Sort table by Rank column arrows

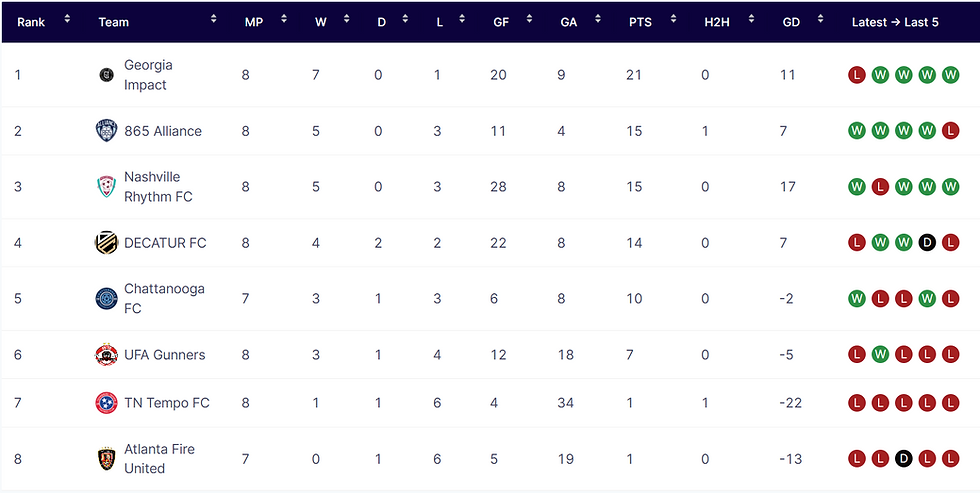coord(68,19)
